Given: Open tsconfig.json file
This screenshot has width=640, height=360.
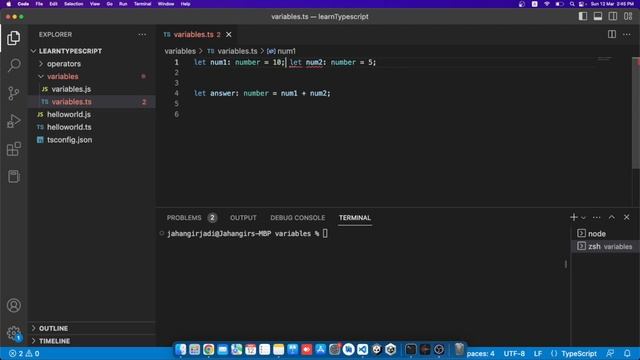Looking at the screenshot, I should tap(92, 140).
